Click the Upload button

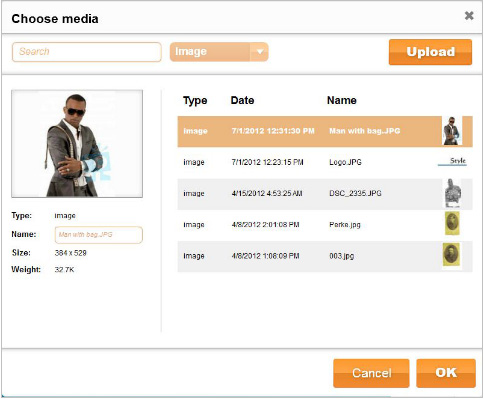430,52
